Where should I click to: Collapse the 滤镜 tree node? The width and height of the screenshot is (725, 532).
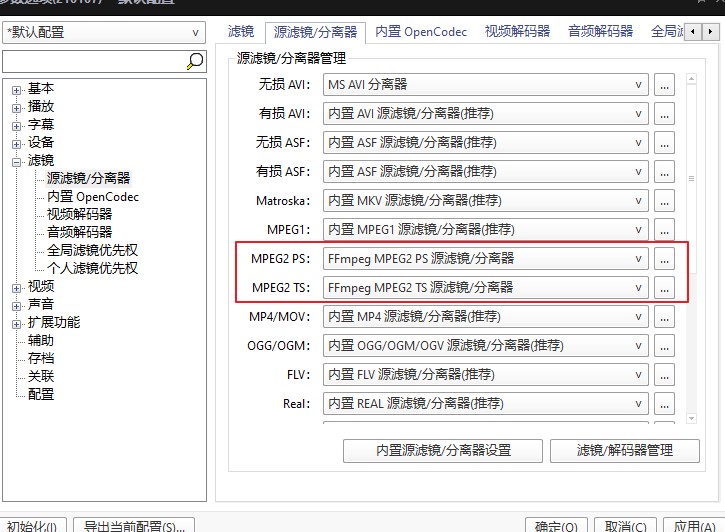17,161
